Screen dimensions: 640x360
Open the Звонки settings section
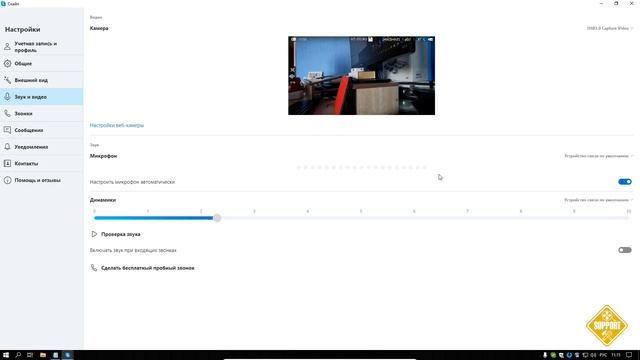(42, 113)
